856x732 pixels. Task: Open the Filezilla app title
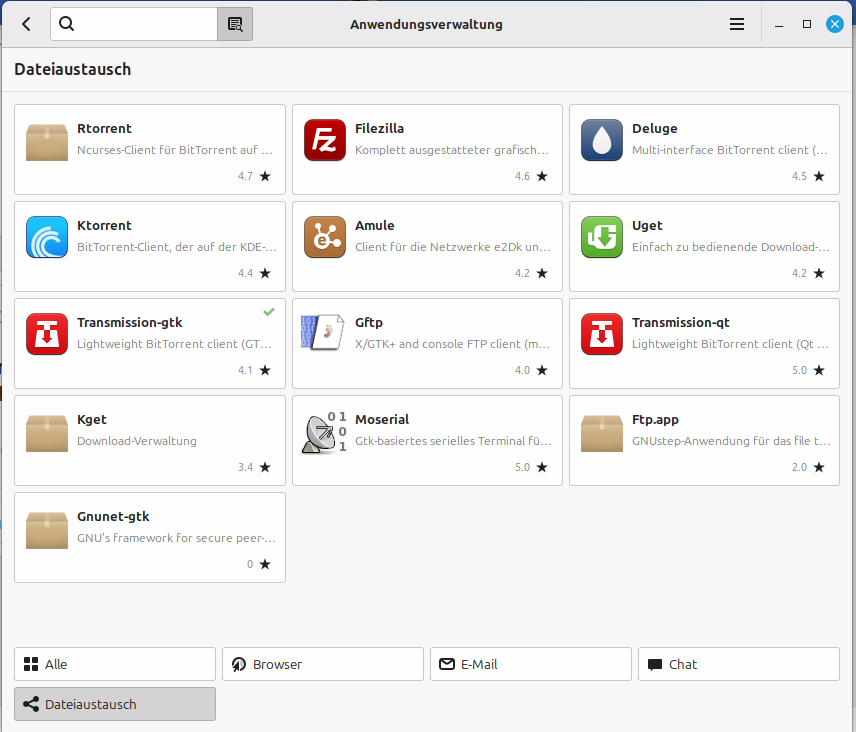379,128
